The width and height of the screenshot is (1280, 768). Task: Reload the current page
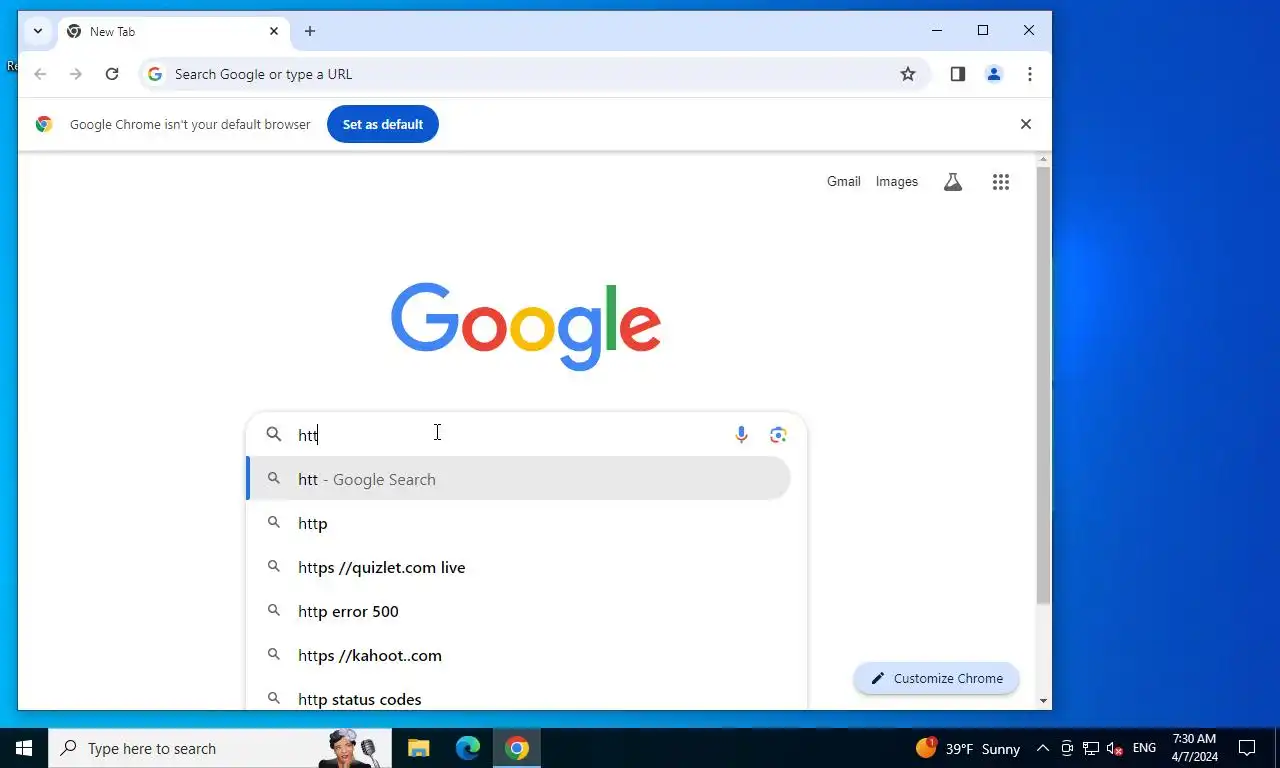point(112,74)
